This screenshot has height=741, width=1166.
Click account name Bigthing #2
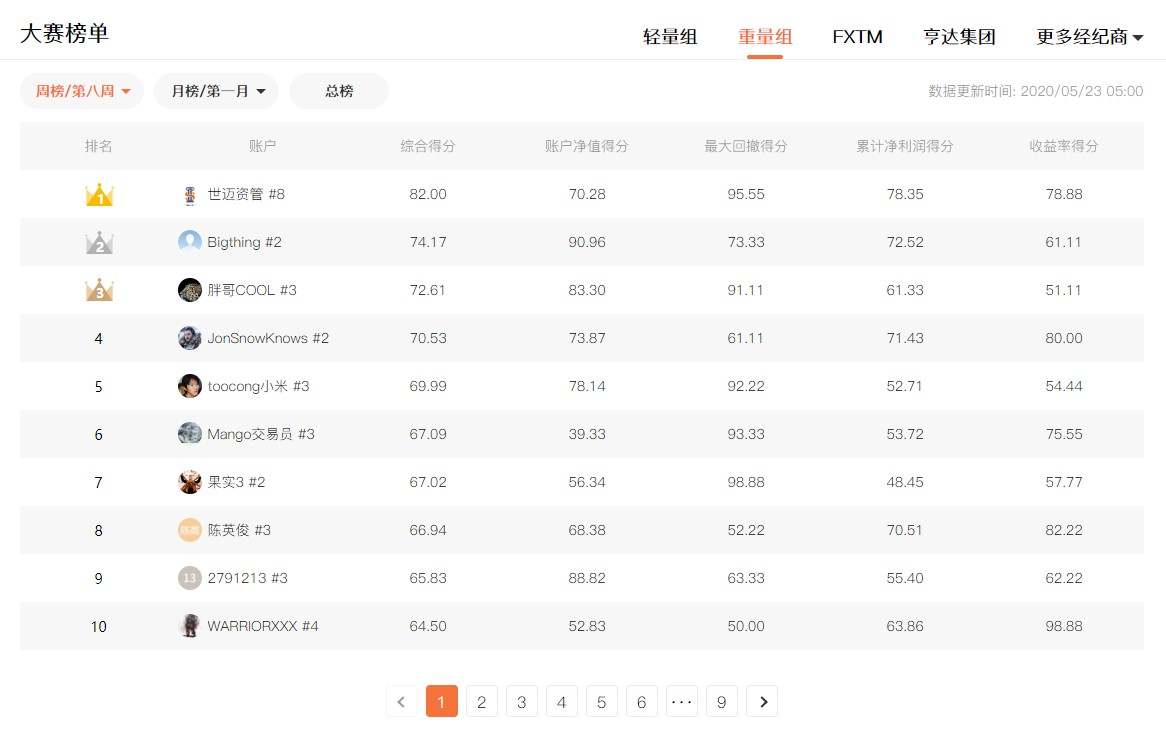tap(245, 242)
